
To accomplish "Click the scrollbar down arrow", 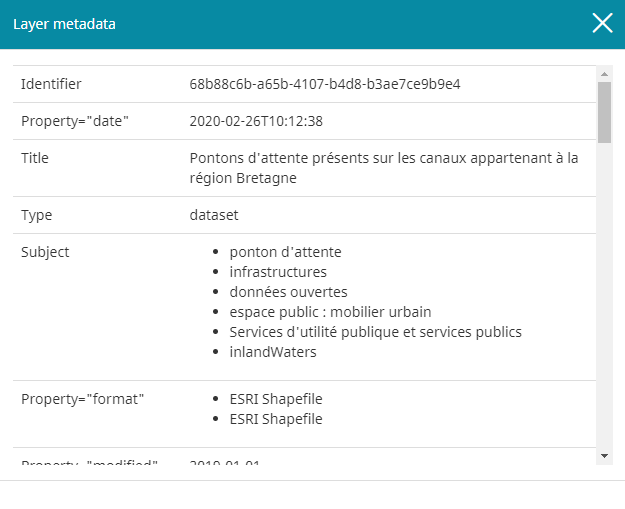I will [x=604, y=455].
